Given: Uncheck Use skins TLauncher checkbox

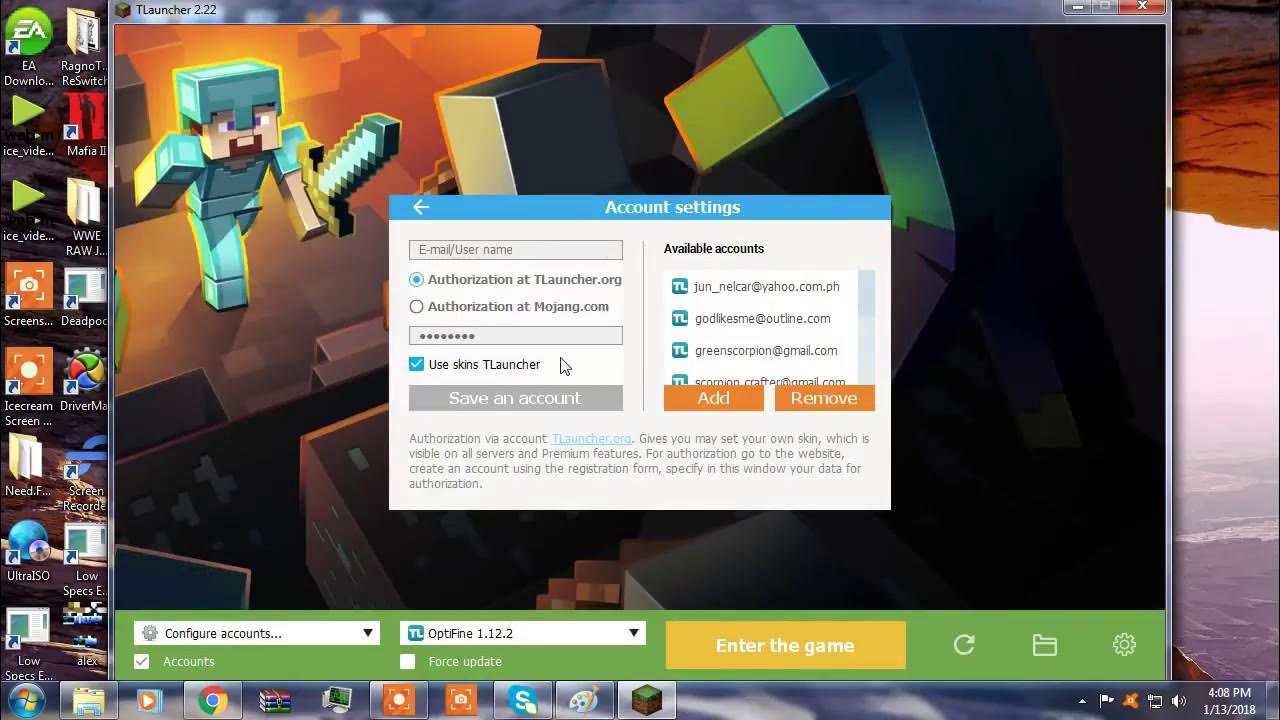Looking at the screenshot, I should [x=416, y=364].
